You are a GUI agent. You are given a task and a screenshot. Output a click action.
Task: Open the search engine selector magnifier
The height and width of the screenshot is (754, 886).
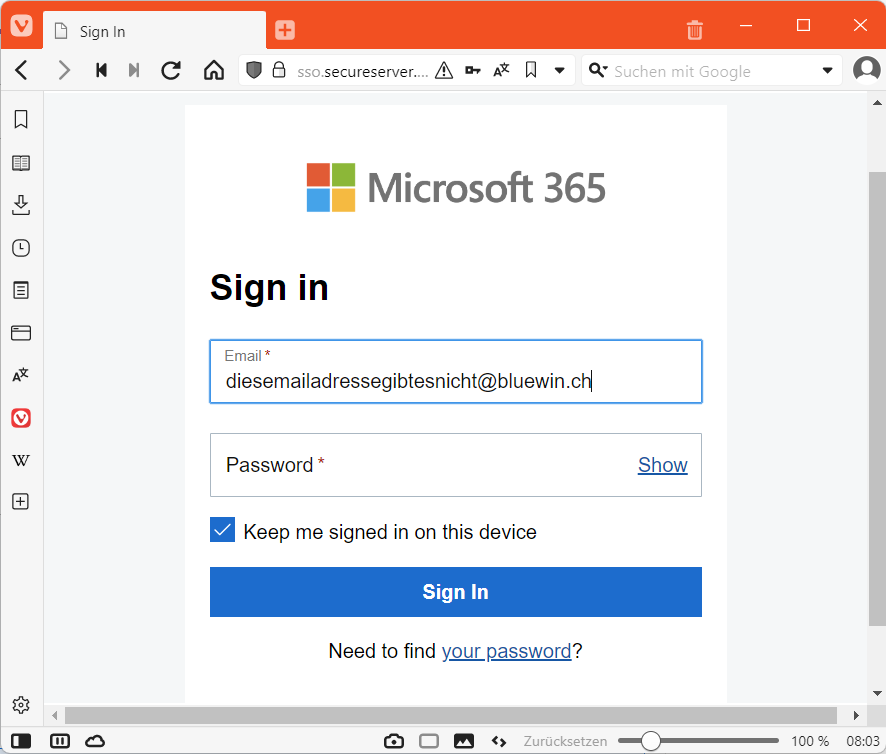coord(598,70)
